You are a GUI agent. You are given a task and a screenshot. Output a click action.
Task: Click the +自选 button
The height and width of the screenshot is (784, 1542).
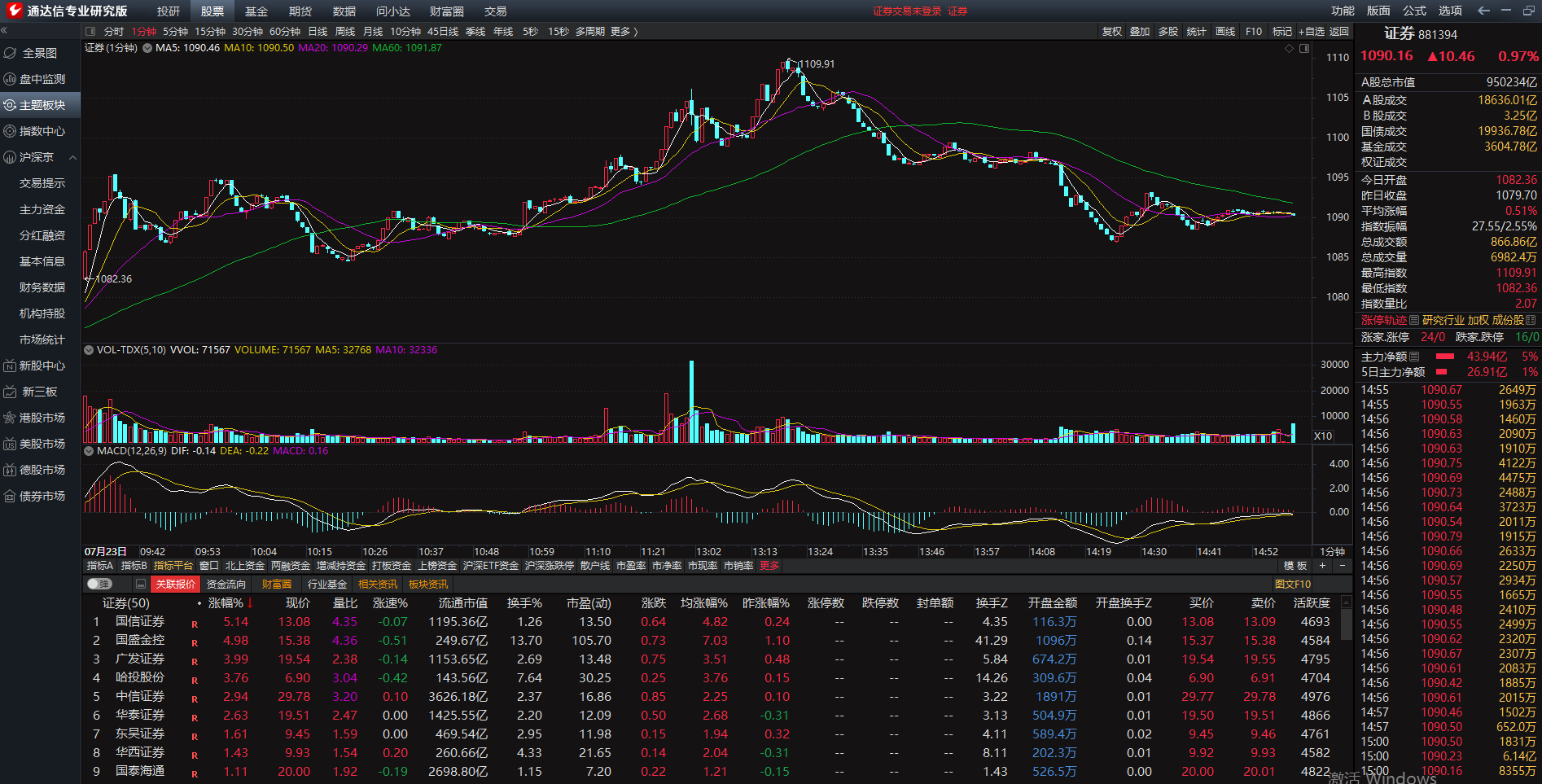(x=1311, y=32)
